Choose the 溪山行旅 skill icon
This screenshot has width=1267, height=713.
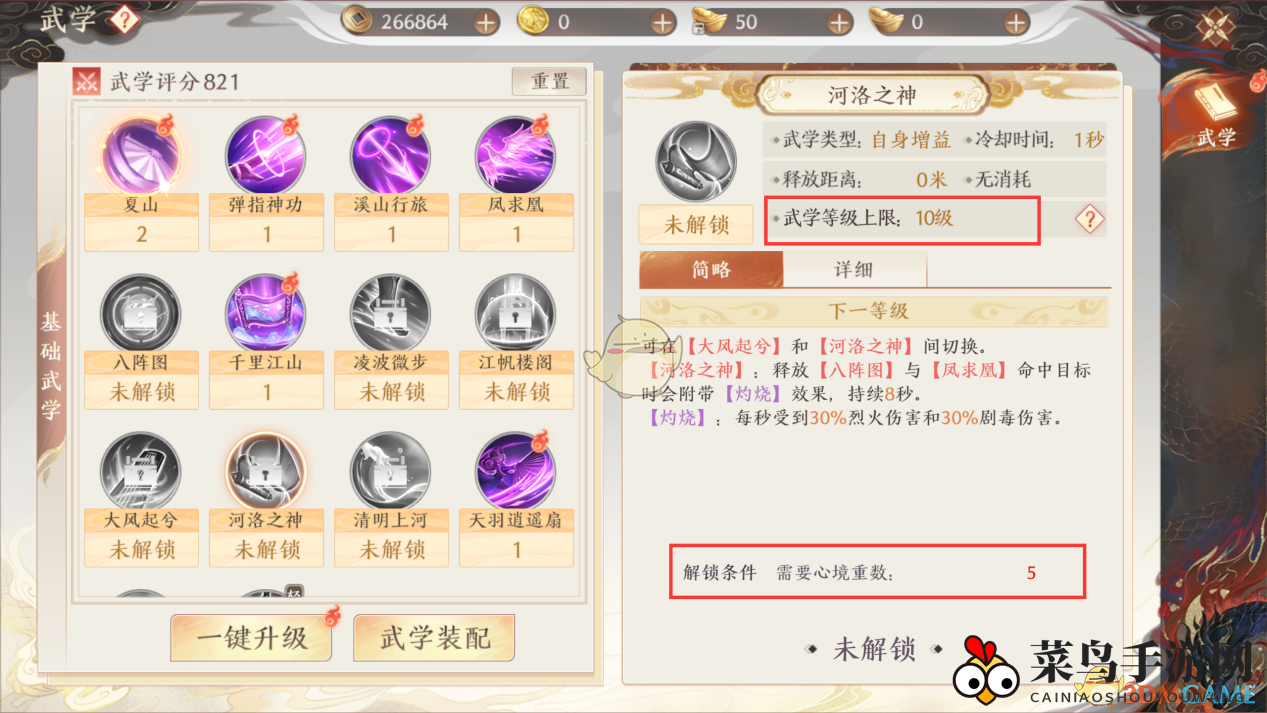pyautogui.click(x=391, y=155)
